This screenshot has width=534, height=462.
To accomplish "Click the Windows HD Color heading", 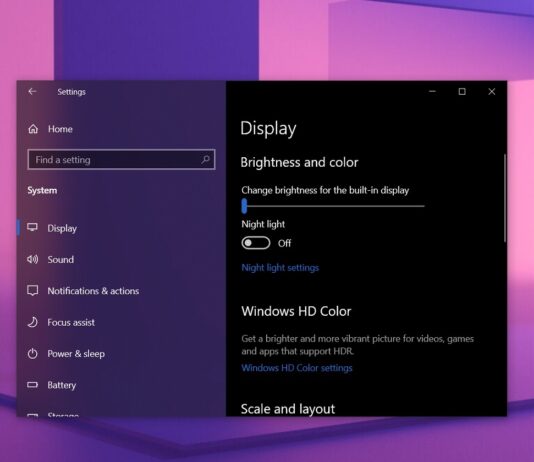I will coord(296,311).
